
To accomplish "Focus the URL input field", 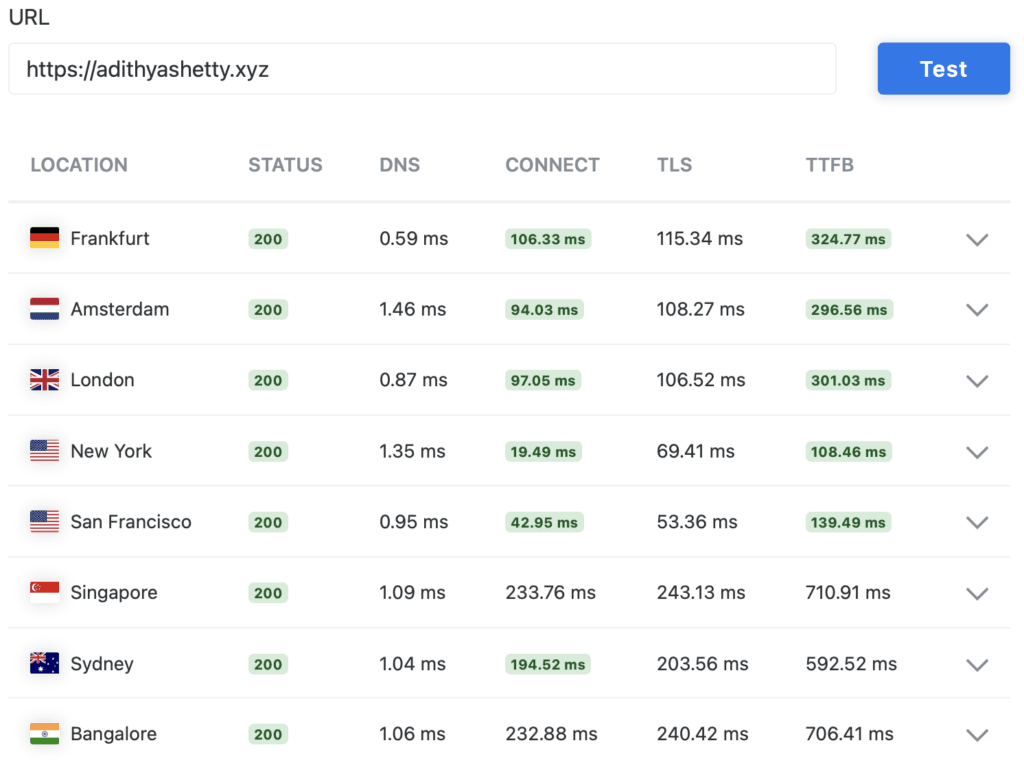I will [422, 69].
